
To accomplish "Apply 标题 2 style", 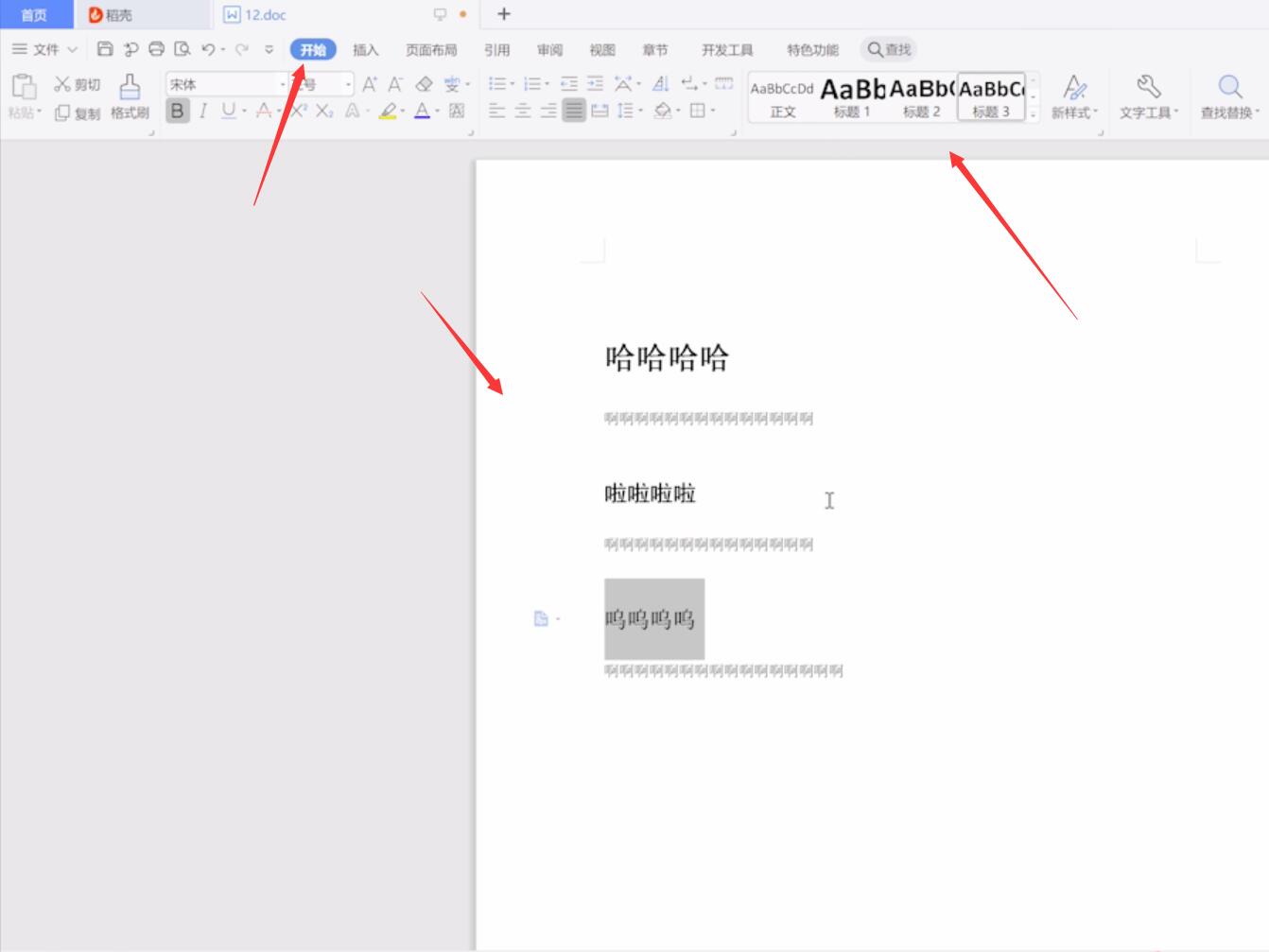I will click(x=922, y=98).
